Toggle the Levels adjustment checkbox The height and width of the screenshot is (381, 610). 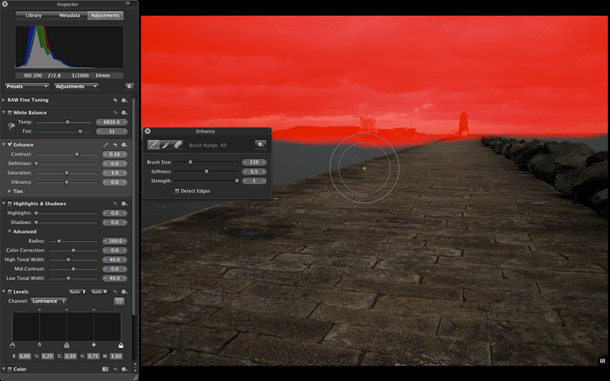coord(10,291)
